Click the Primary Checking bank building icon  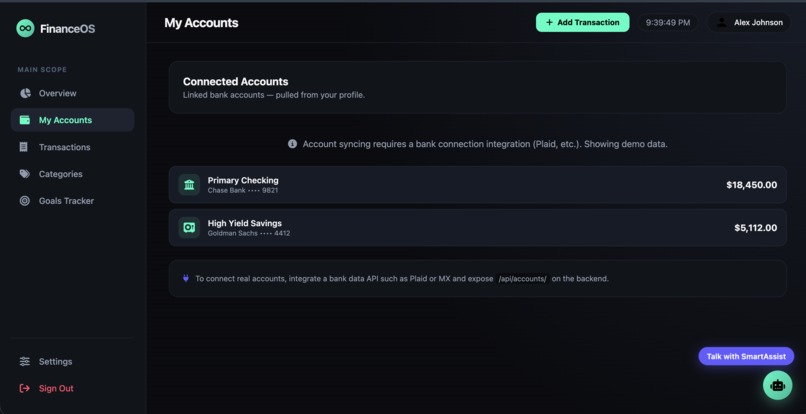tap(189, 185)
